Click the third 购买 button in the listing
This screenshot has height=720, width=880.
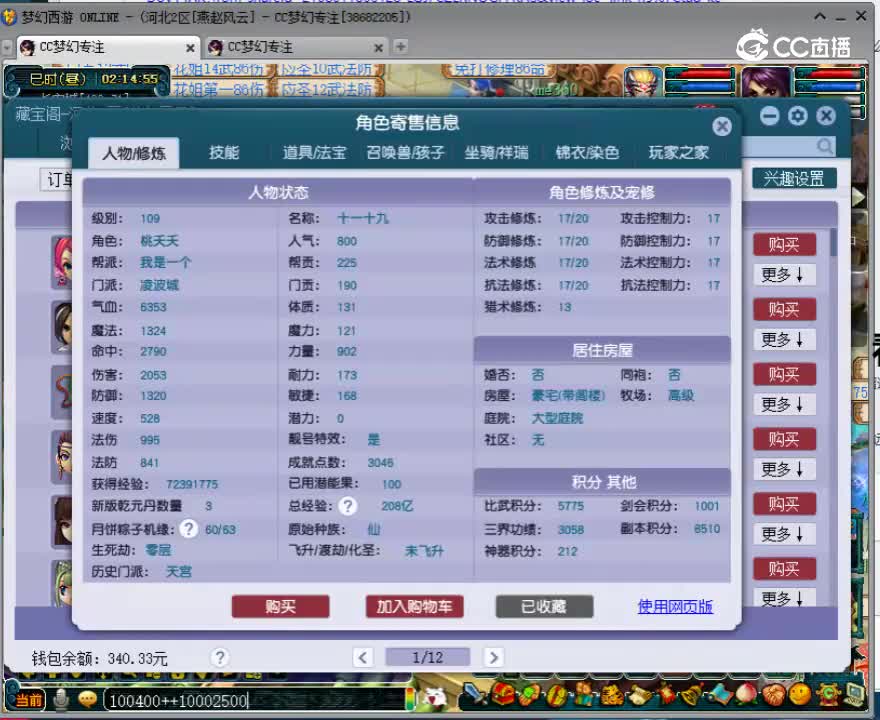click(784, 374)
